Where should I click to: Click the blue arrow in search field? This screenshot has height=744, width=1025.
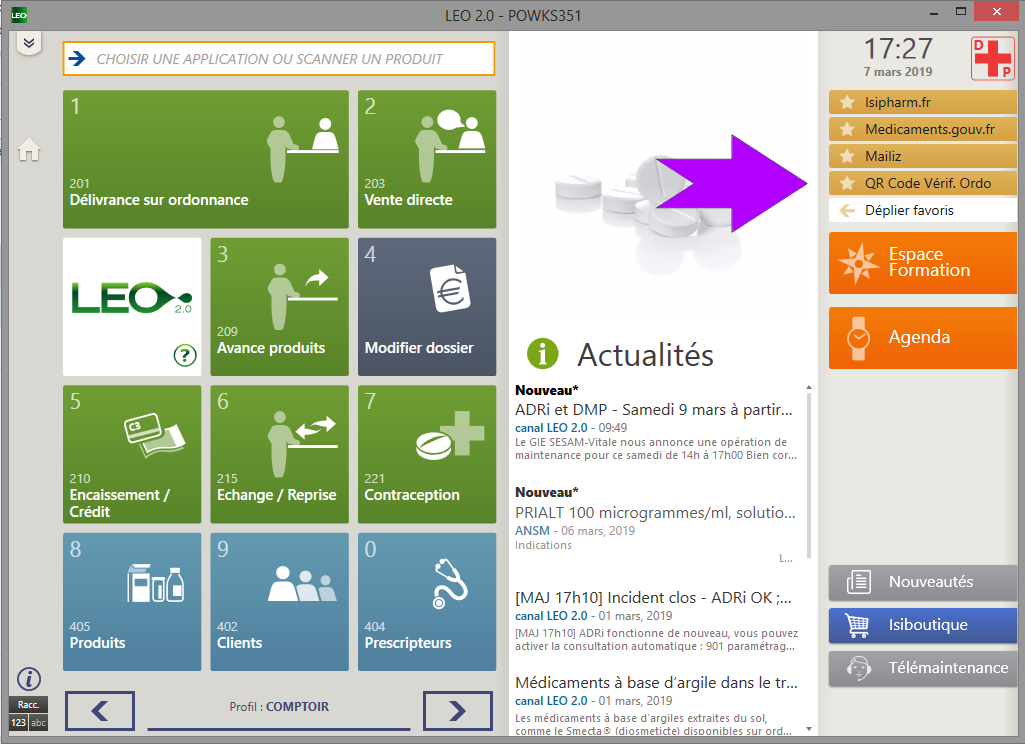pyautogui.click(x=77, y=59)
